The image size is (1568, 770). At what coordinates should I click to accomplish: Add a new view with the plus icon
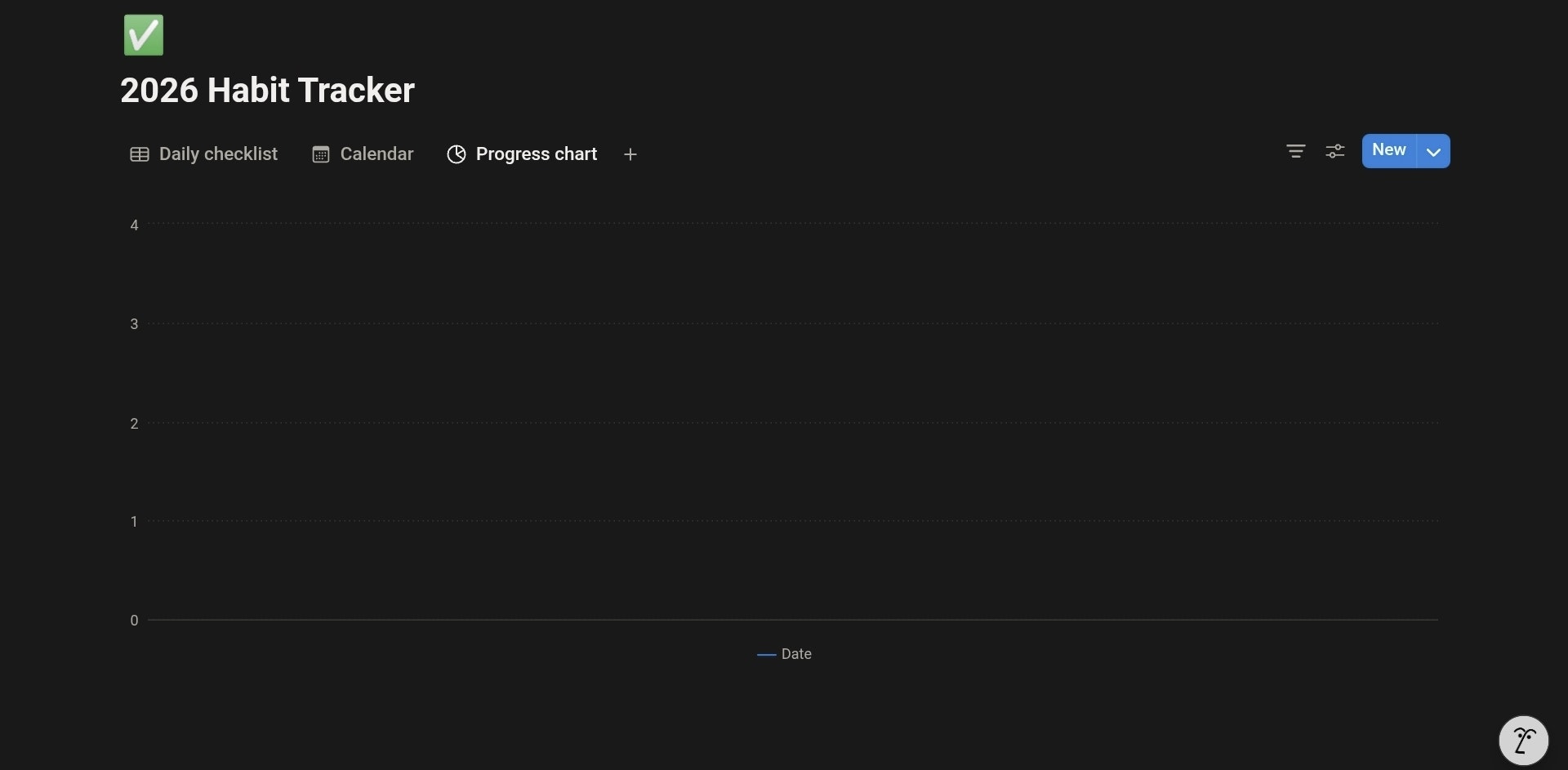click(630, 154)
